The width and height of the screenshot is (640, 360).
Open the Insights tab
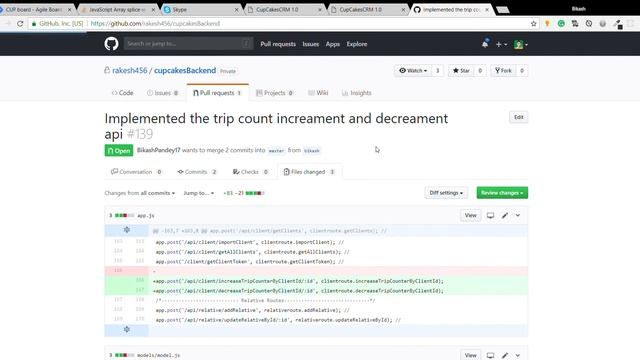(357, 93)
